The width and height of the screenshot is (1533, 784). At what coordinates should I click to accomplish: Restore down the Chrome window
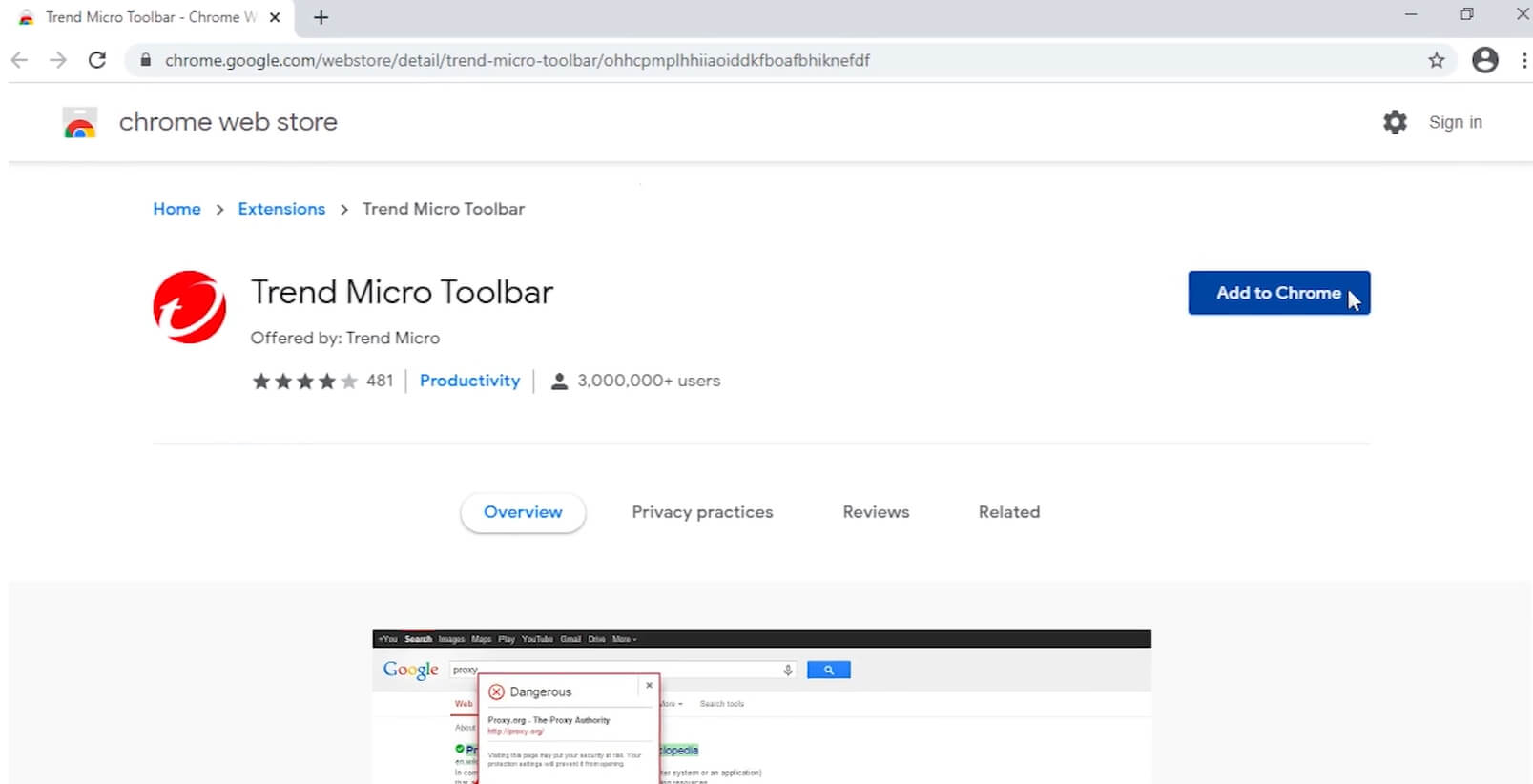[x=1467, y=14]
